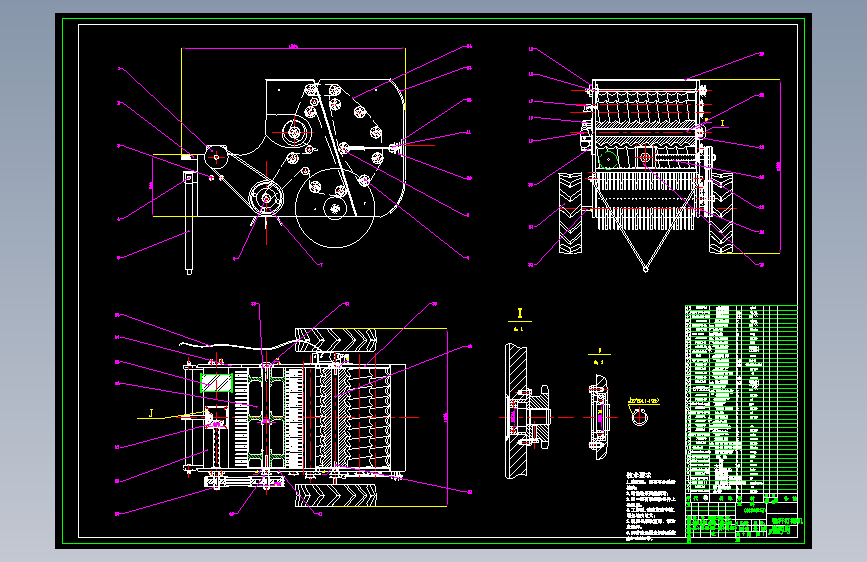This screenshot has width=867, height=562.
Task: Click the green circle in rear view
Action: point(608,159)
